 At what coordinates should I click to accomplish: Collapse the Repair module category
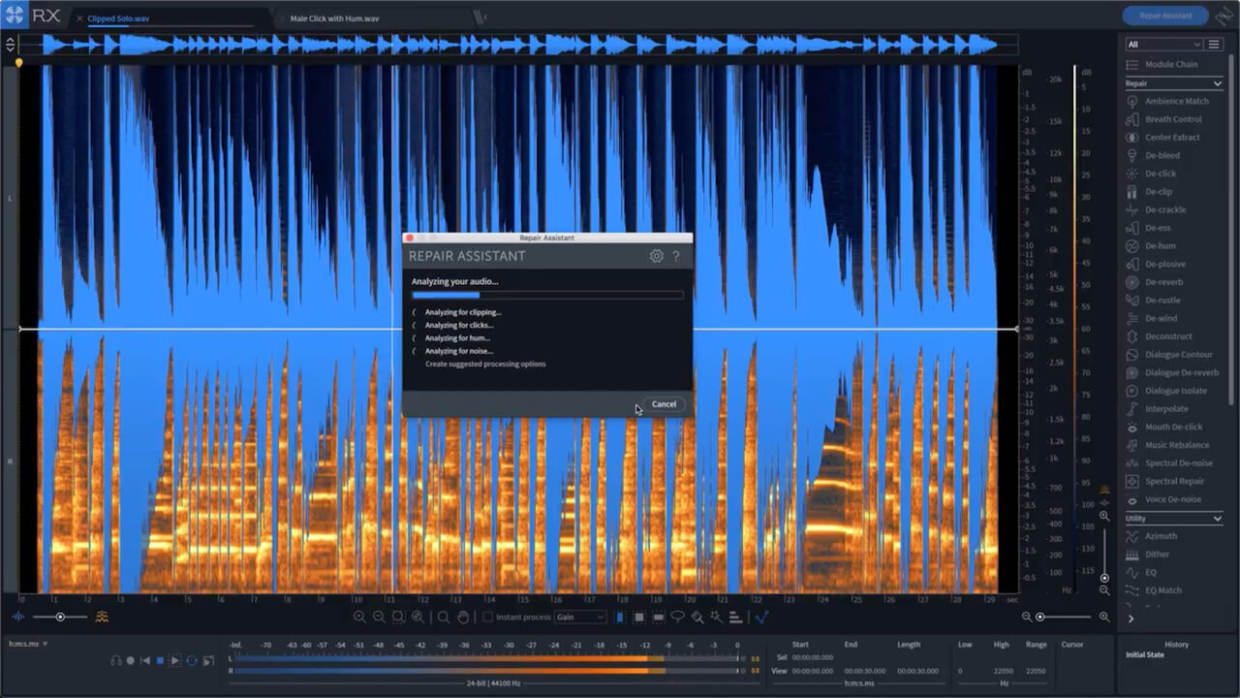tap(1217, 83)
